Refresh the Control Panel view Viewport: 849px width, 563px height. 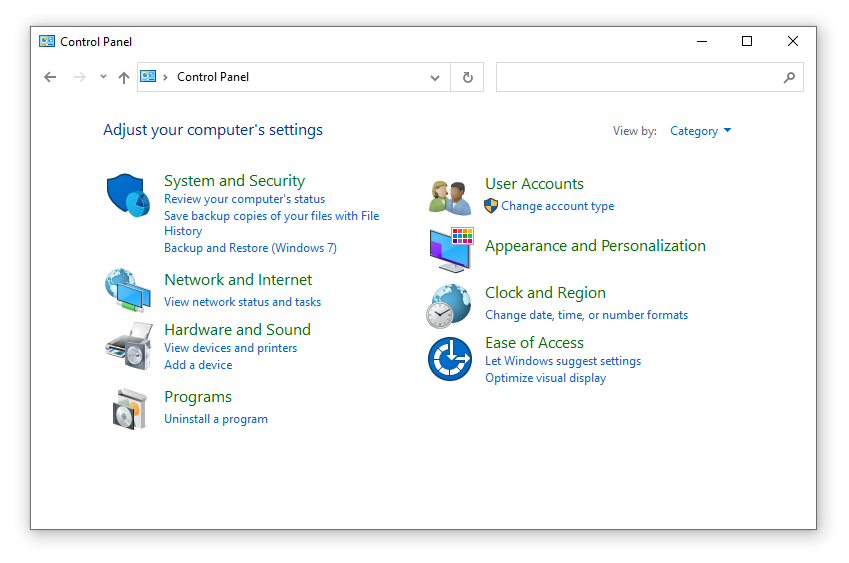click(x=467, y=77)
